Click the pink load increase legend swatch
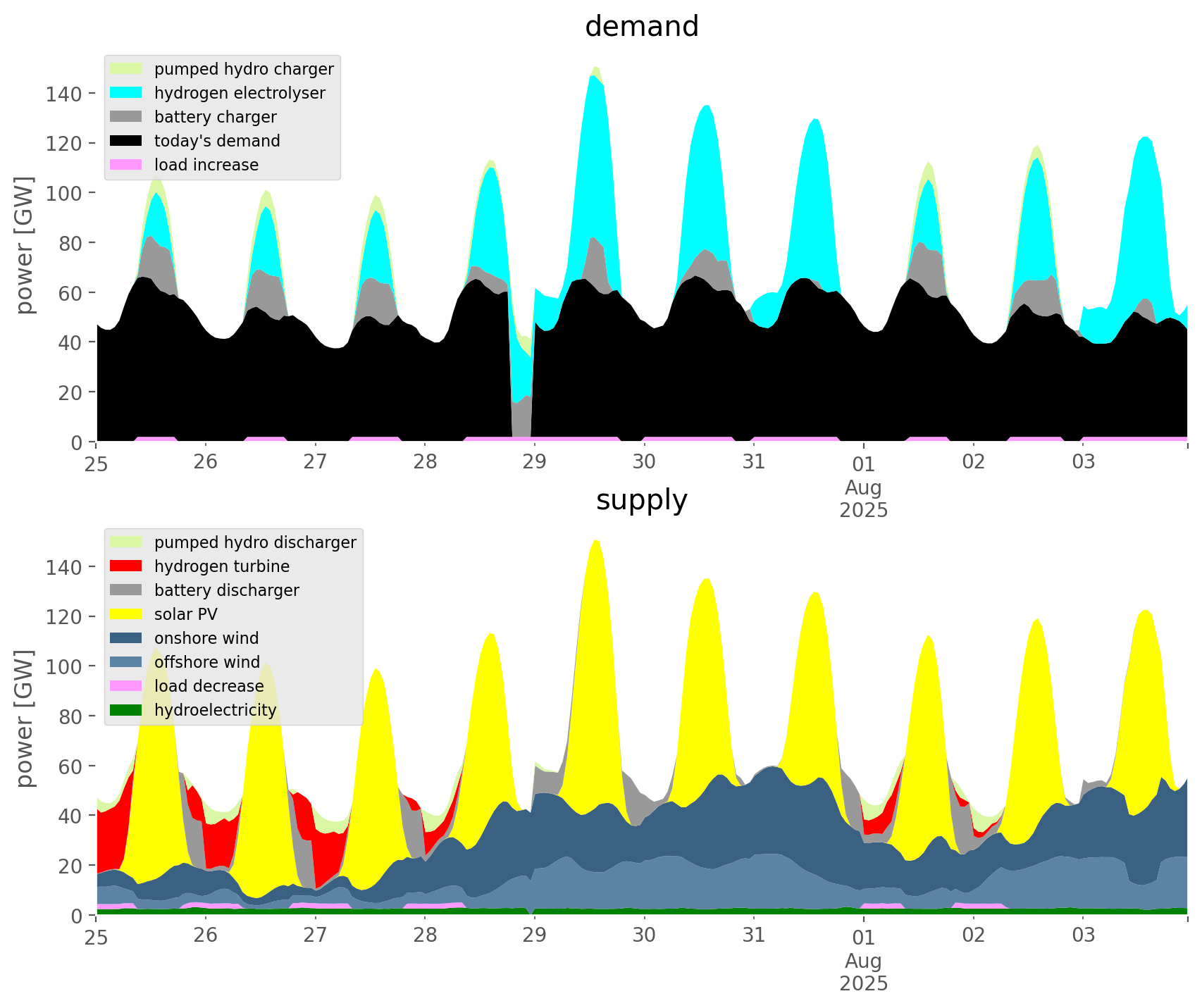1202x1008 pixels. pyautogui.click(x=127, y=165)
